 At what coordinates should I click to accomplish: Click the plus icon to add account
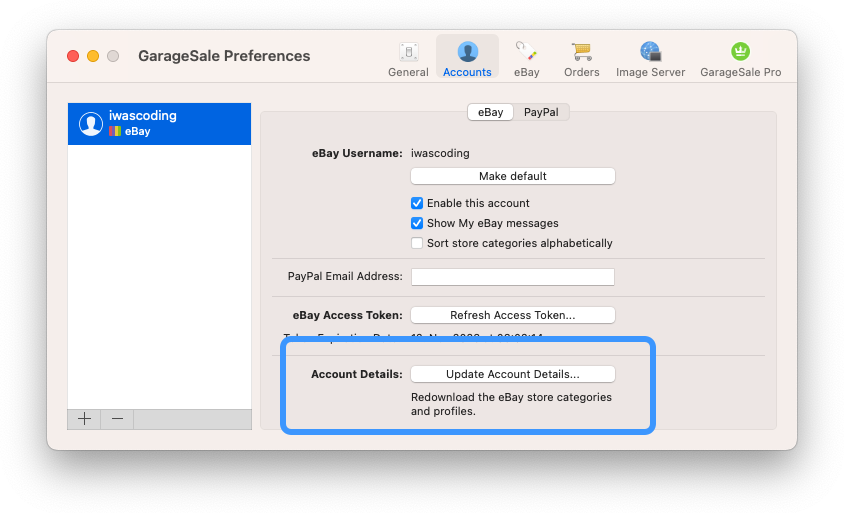click(85, 419)
